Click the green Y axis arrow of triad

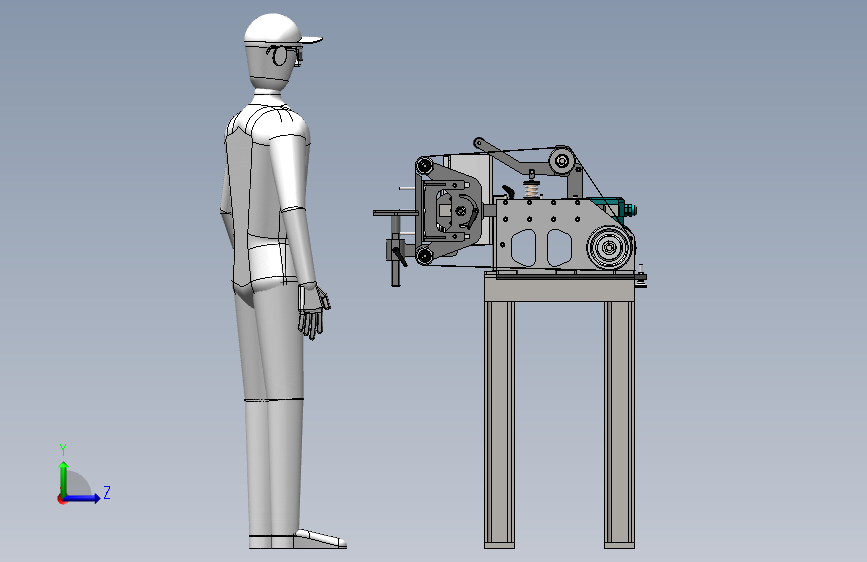[x=64, y=478]
